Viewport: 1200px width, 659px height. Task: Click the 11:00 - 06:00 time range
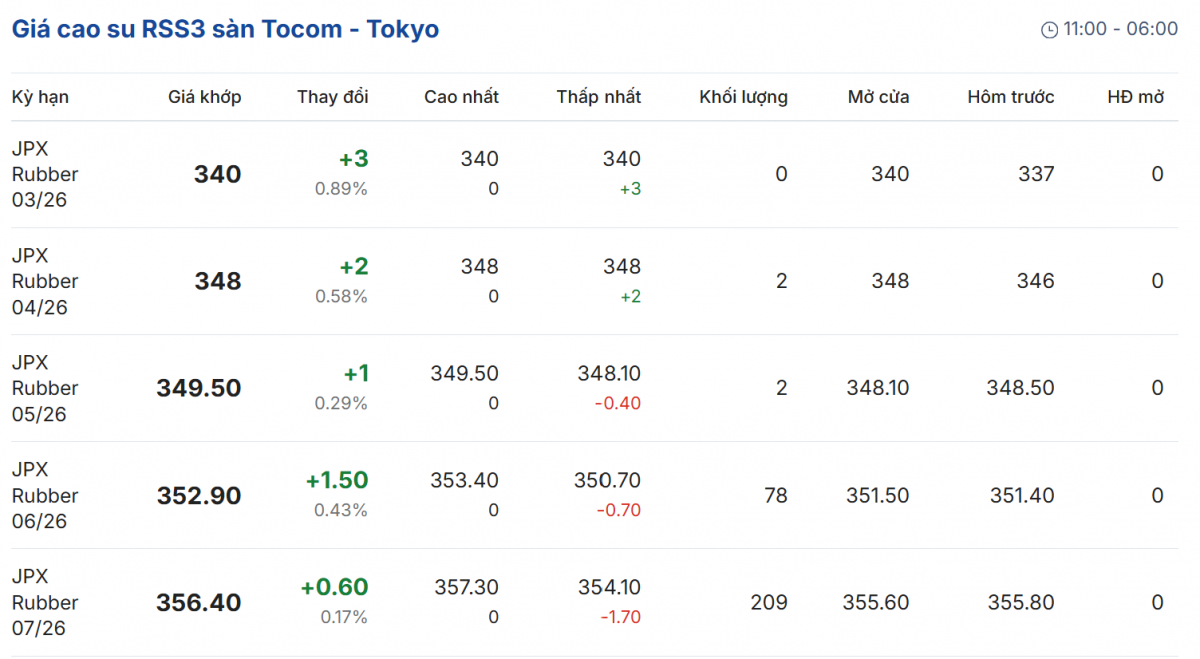(x=1120, y=29)
